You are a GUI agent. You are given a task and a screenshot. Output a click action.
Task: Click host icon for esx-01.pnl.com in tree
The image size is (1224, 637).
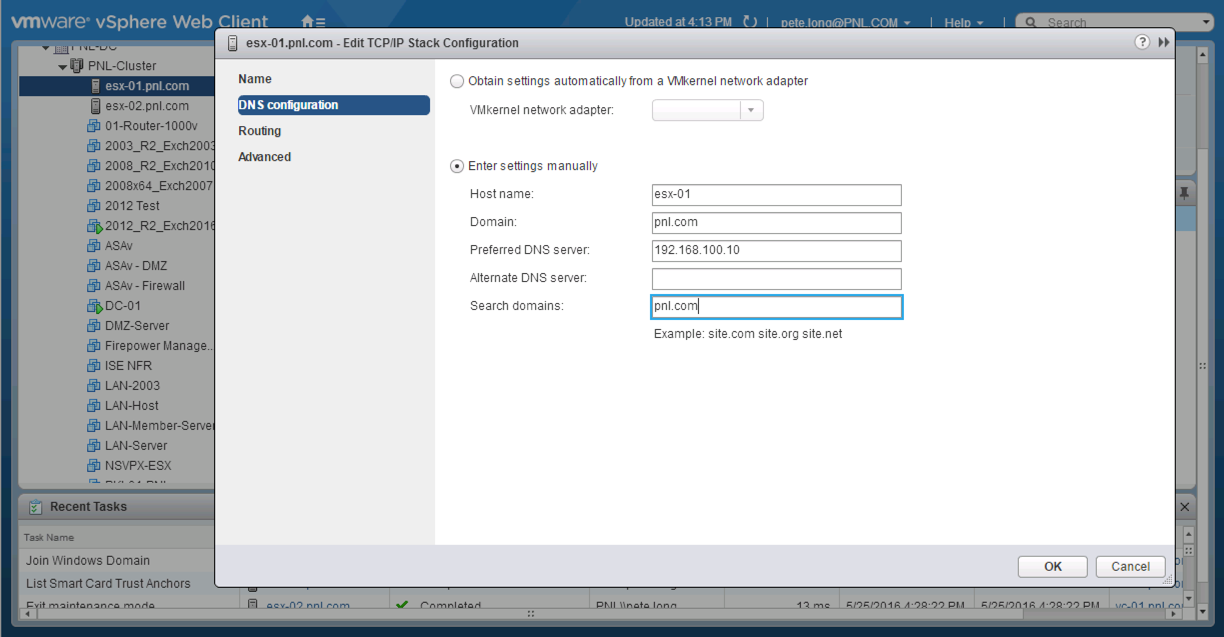[96, 86]
